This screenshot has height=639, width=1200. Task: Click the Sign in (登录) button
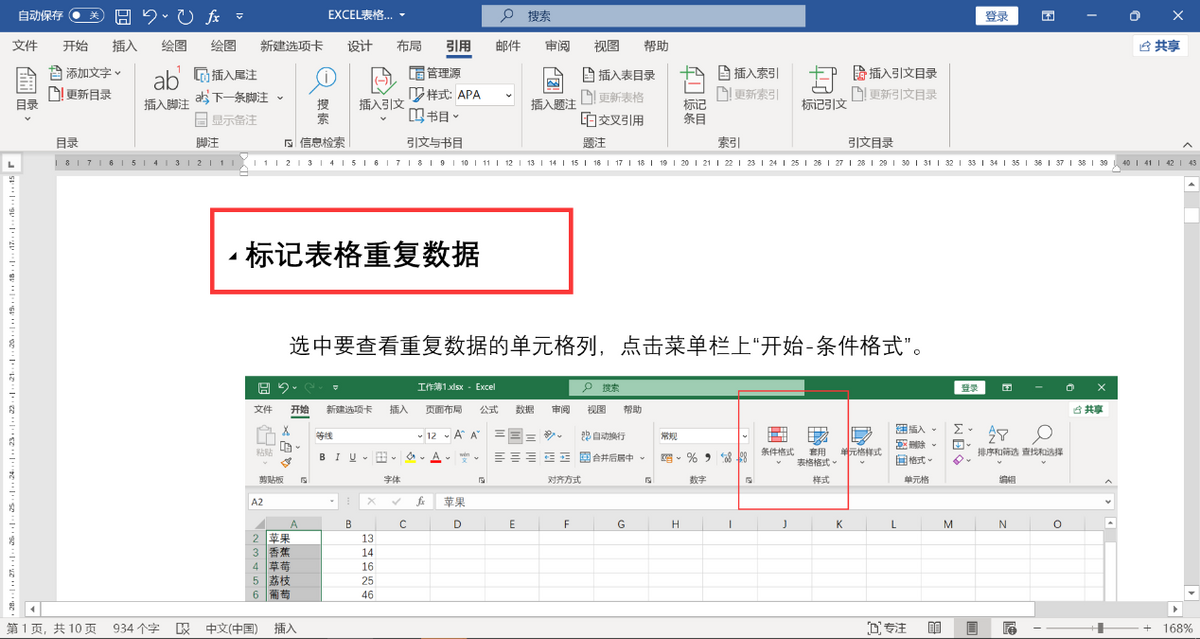(x=996, y=16)
